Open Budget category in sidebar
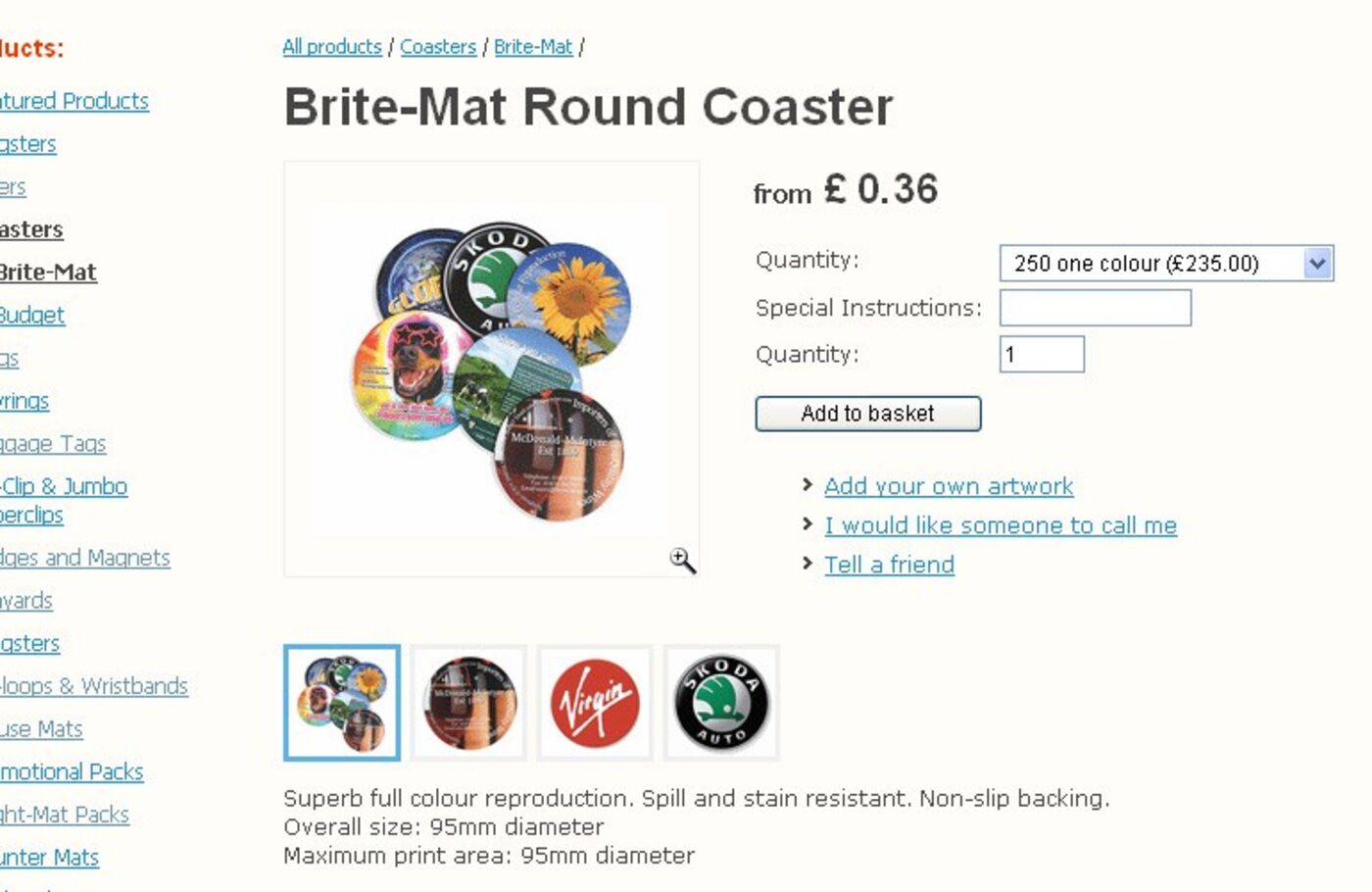Image resolution: width=1372 pixels, height=892 pixels. tap(31, 315)
